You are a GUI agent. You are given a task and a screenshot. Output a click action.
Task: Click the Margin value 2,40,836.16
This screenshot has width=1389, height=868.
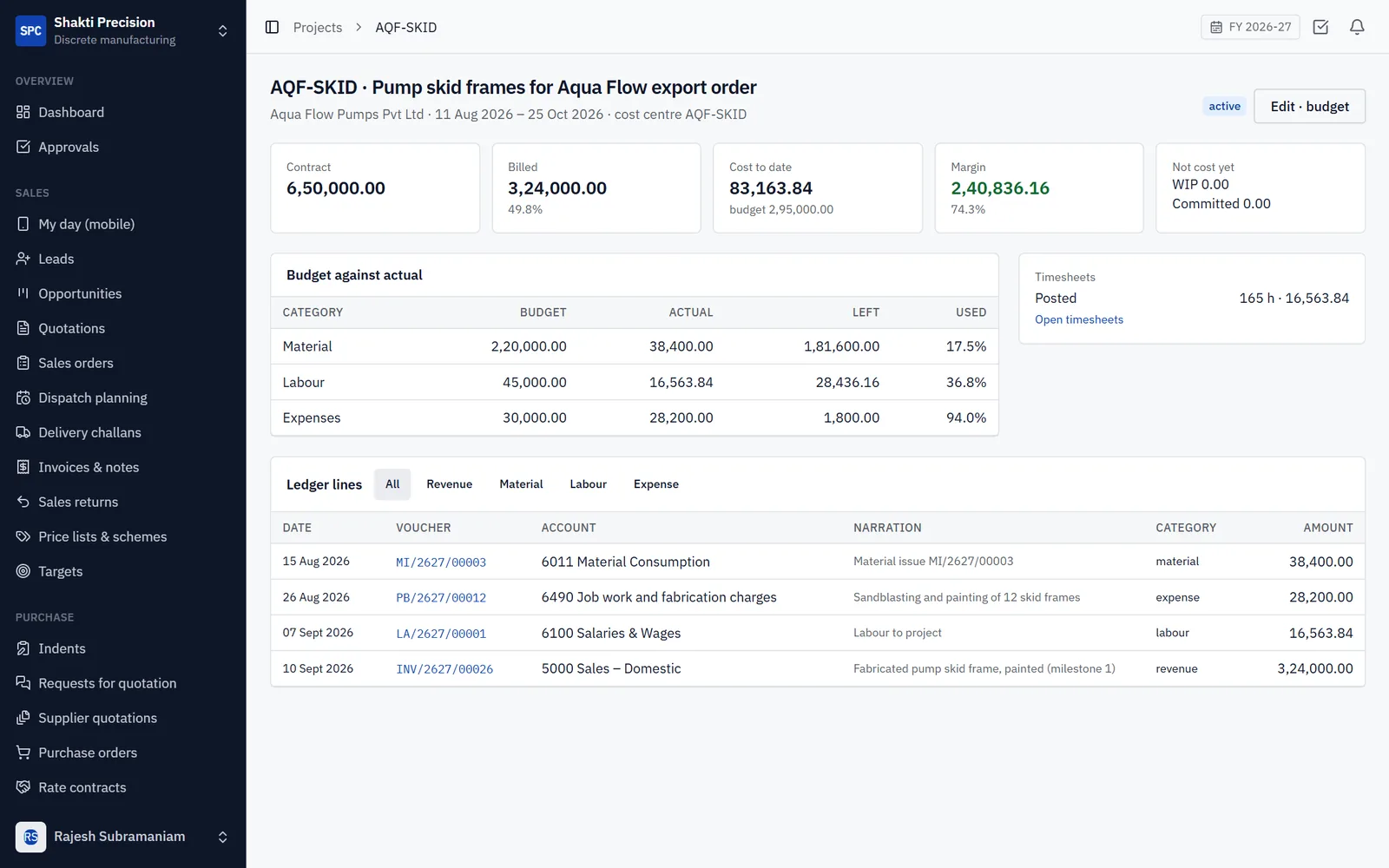1000,188
